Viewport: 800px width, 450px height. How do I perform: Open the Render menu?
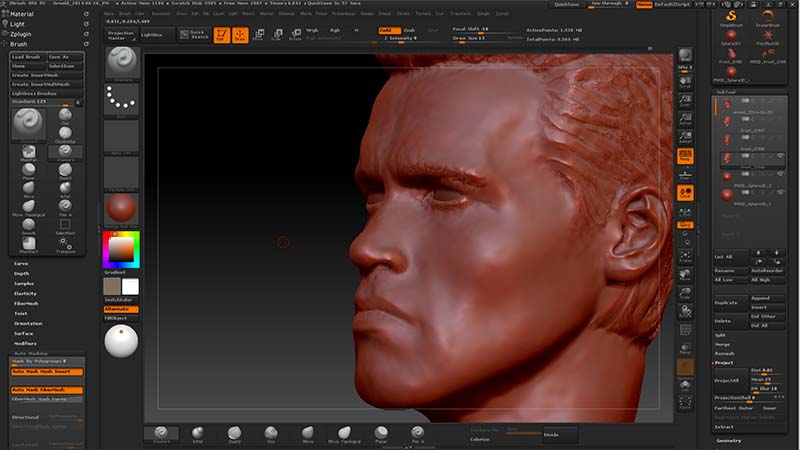(x=367, y=14)
